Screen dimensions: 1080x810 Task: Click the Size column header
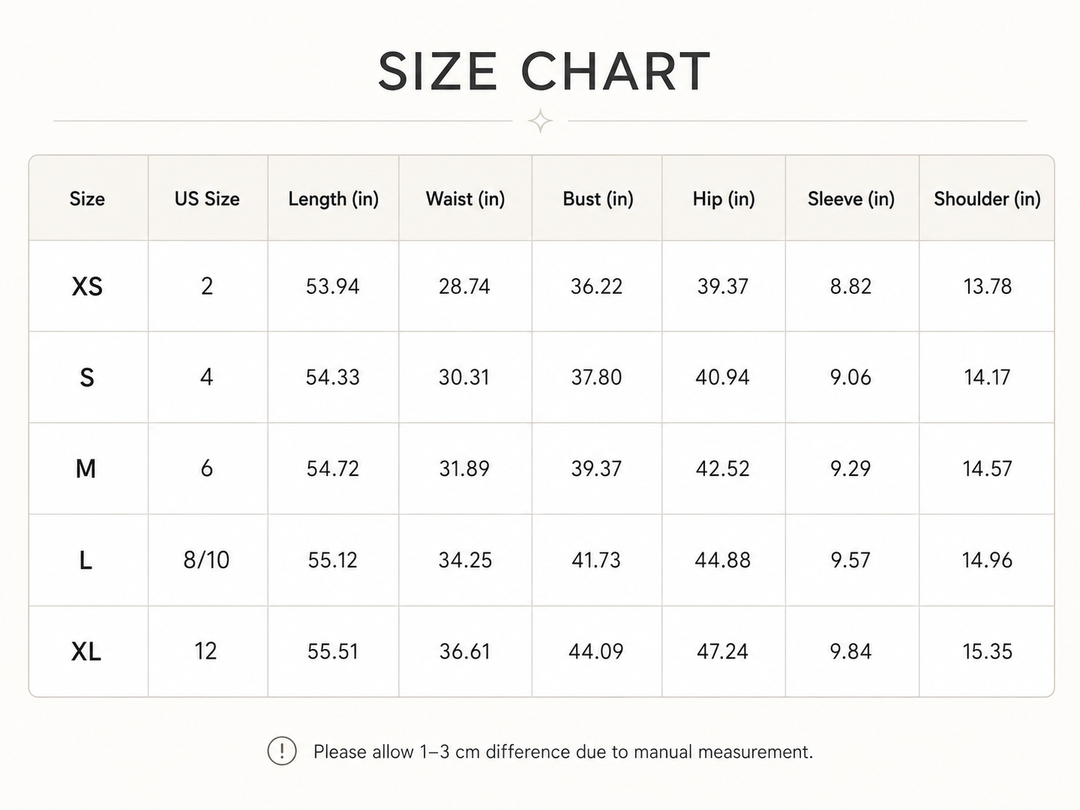(87, 198)
